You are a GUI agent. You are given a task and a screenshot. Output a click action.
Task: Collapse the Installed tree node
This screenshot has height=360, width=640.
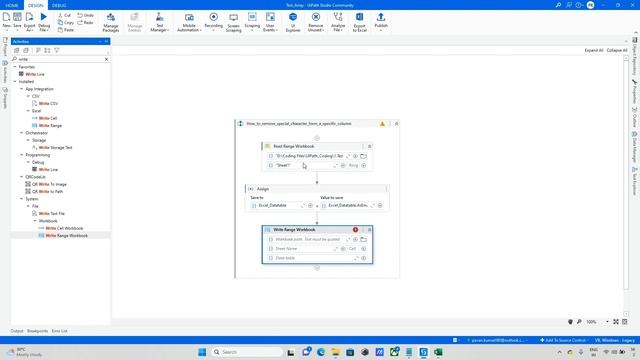coord(15,82)
